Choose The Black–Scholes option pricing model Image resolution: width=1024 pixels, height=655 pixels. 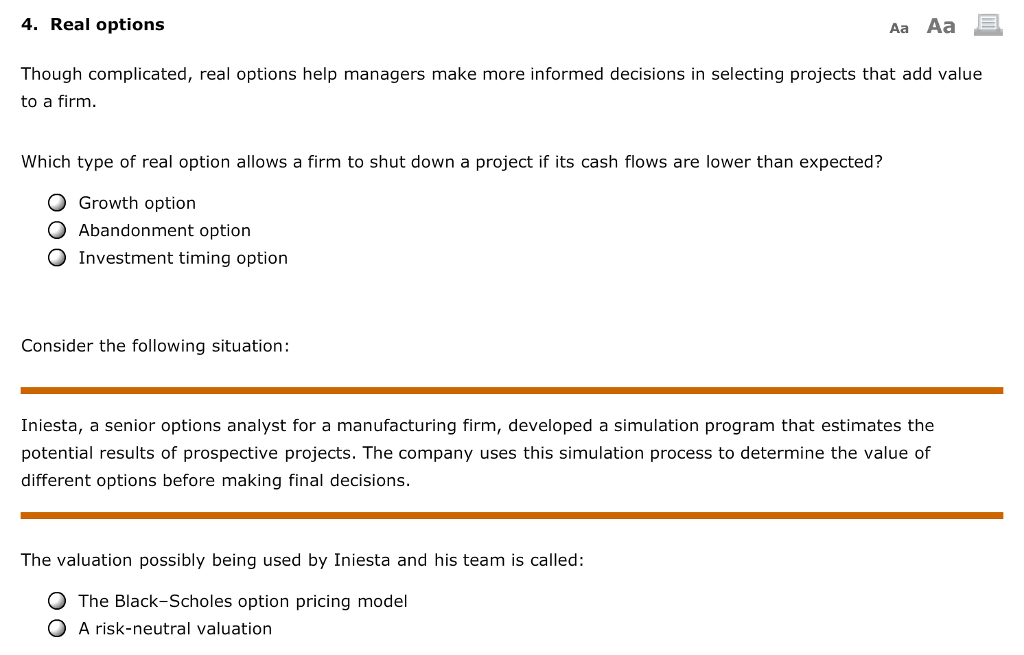pos(57,600)
